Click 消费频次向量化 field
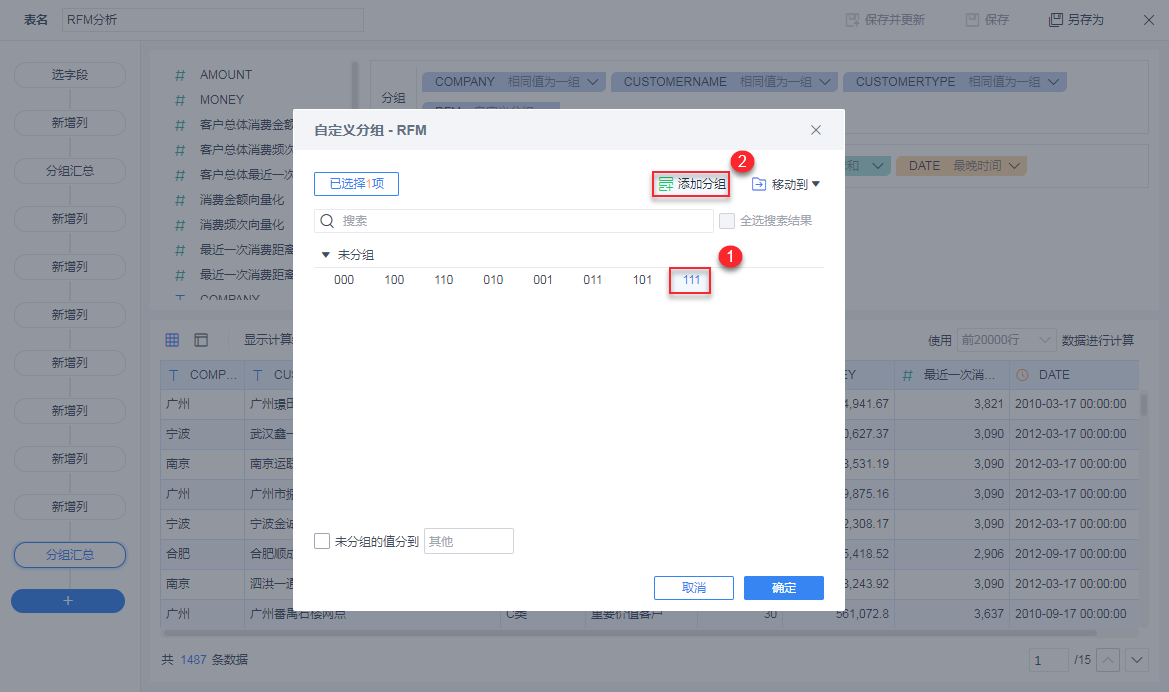 242,224
